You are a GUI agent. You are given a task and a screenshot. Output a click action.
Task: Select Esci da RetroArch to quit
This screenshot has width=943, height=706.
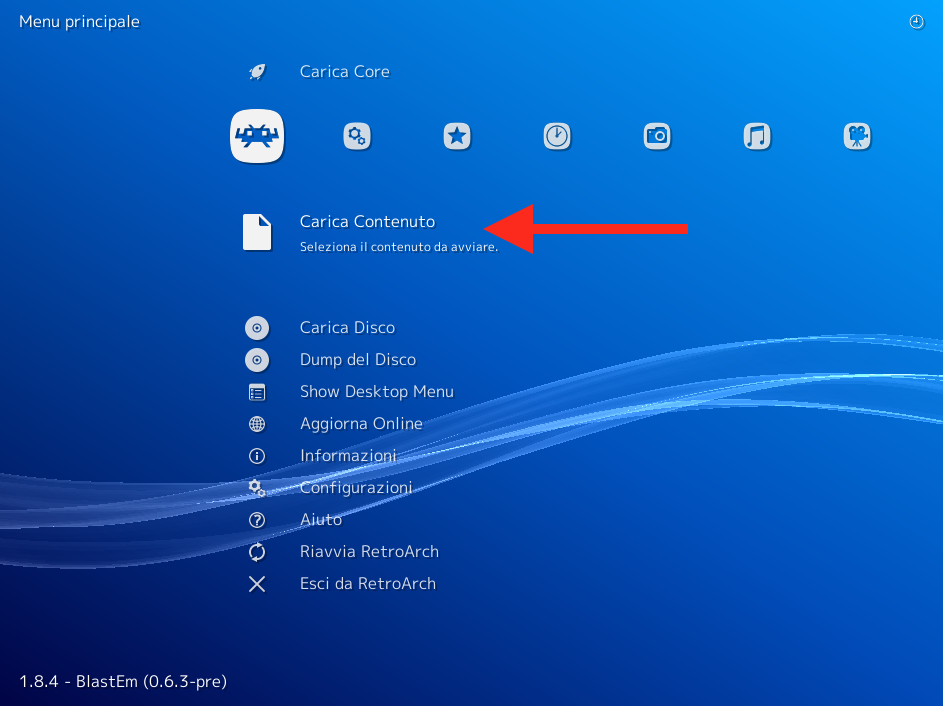point(368,583)
